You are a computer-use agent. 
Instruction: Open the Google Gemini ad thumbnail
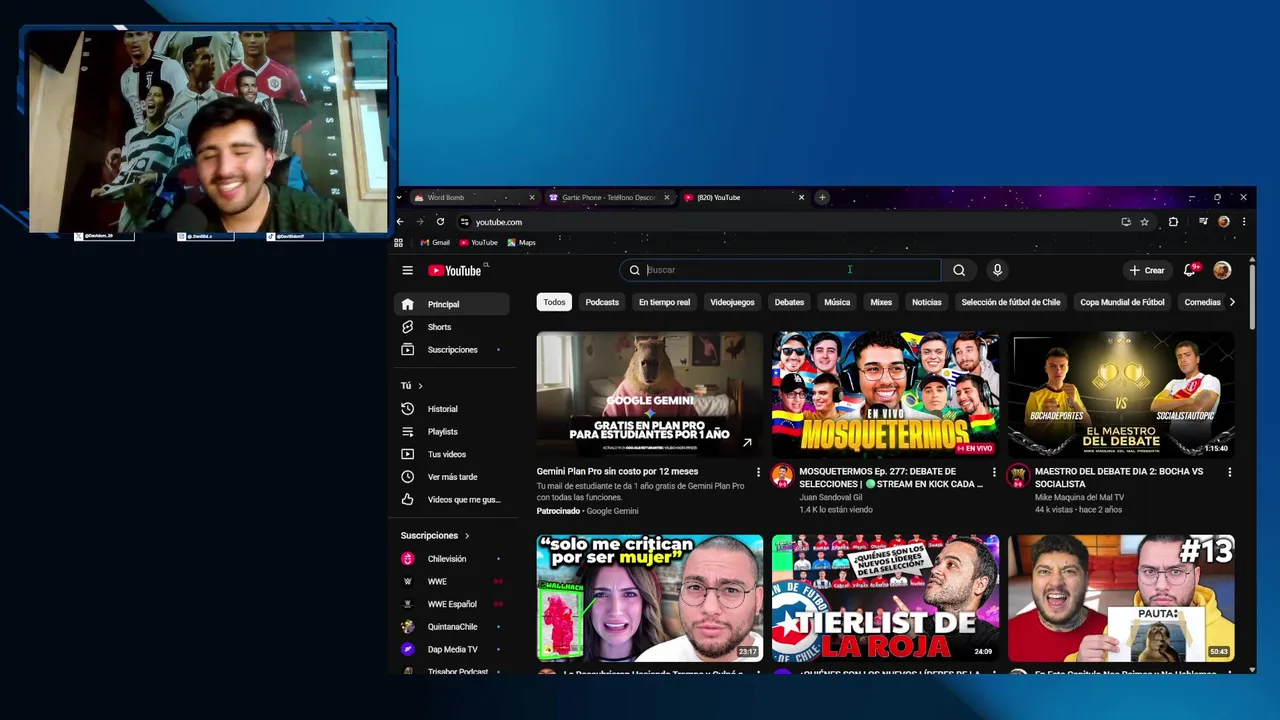point(649,394)
